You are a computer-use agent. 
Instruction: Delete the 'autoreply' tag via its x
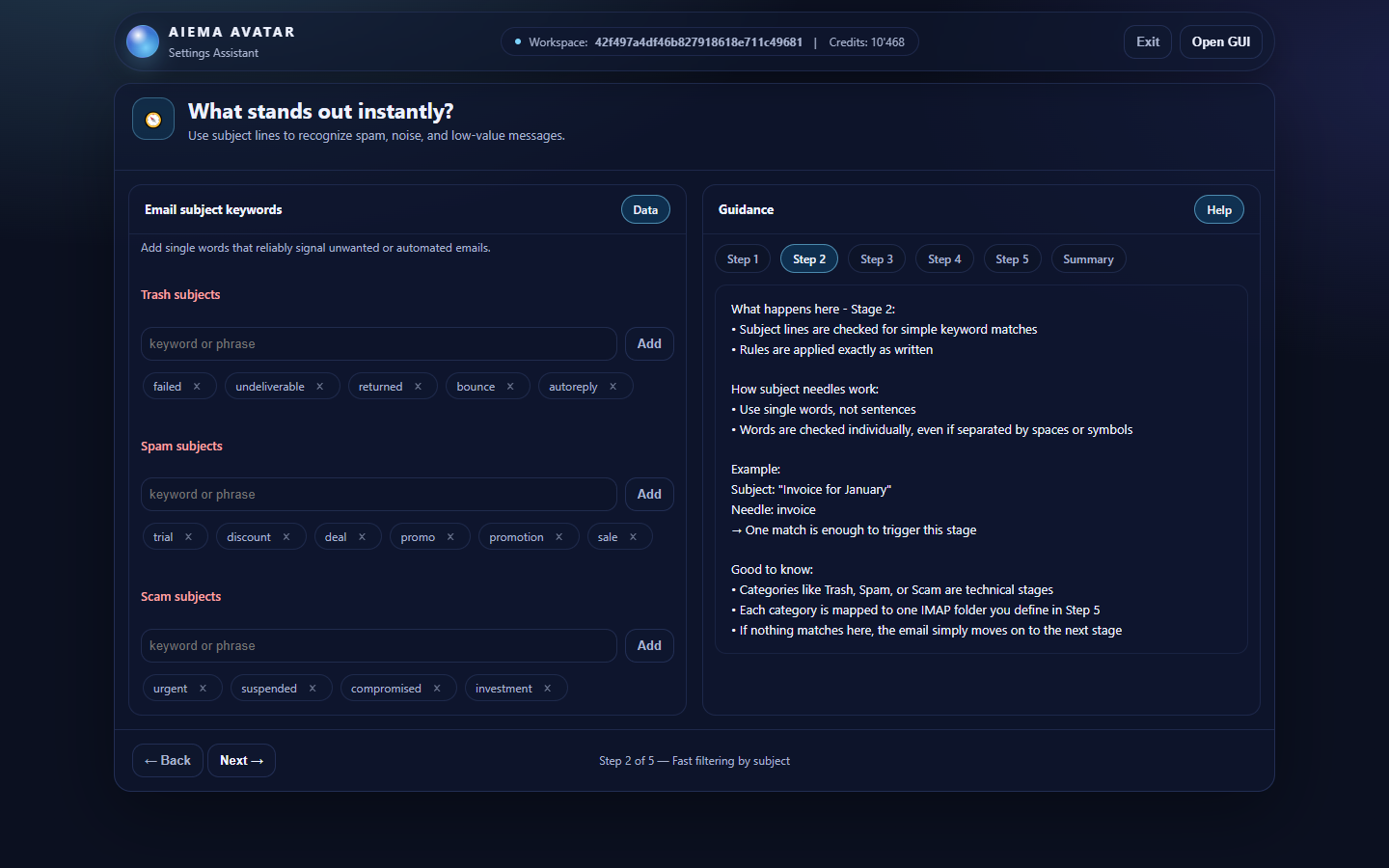613,387
